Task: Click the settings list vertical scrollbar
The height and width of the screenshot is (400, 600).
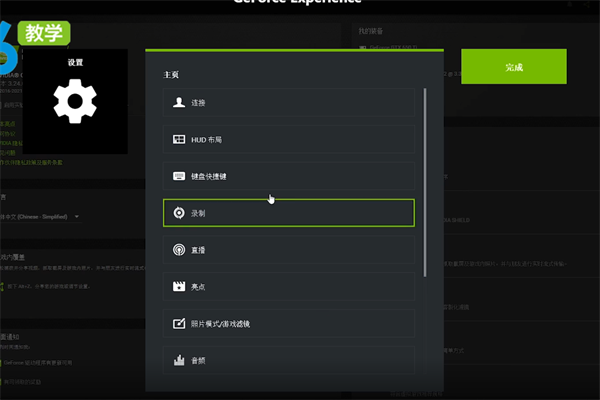Action: (425, 180)
